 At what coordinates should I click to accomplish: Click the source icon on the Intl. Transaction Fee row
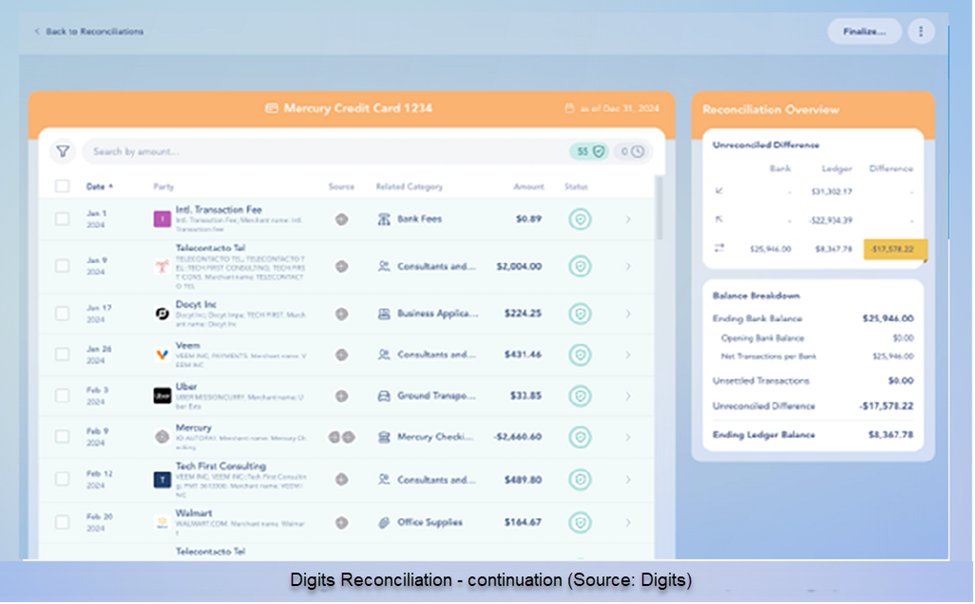[x=341, y=219]
